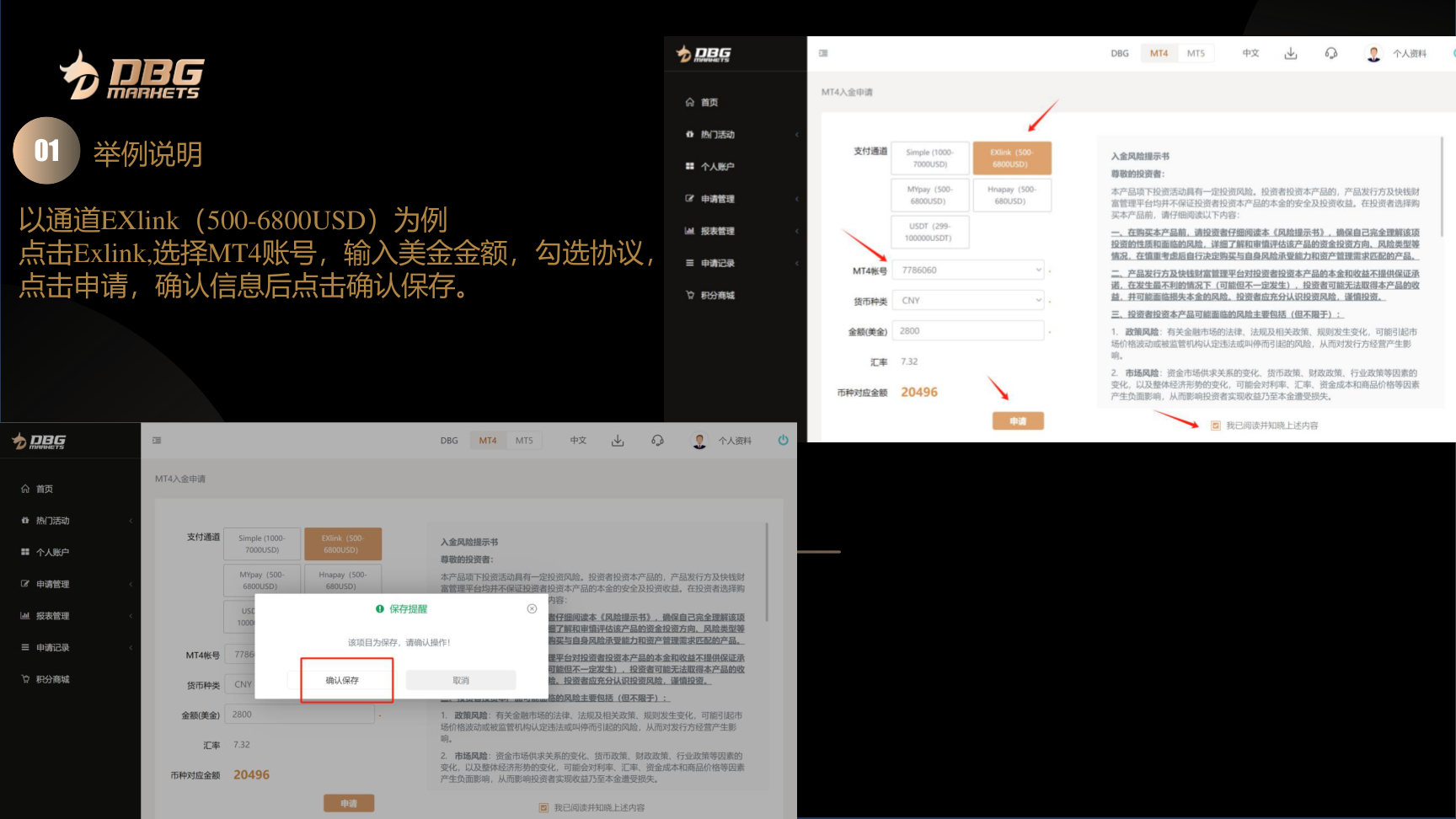Click download icon in arrow-annotated screenshot header
Image resolution: width=1456 pixels, height=819 pixels.
(1290, 53)
